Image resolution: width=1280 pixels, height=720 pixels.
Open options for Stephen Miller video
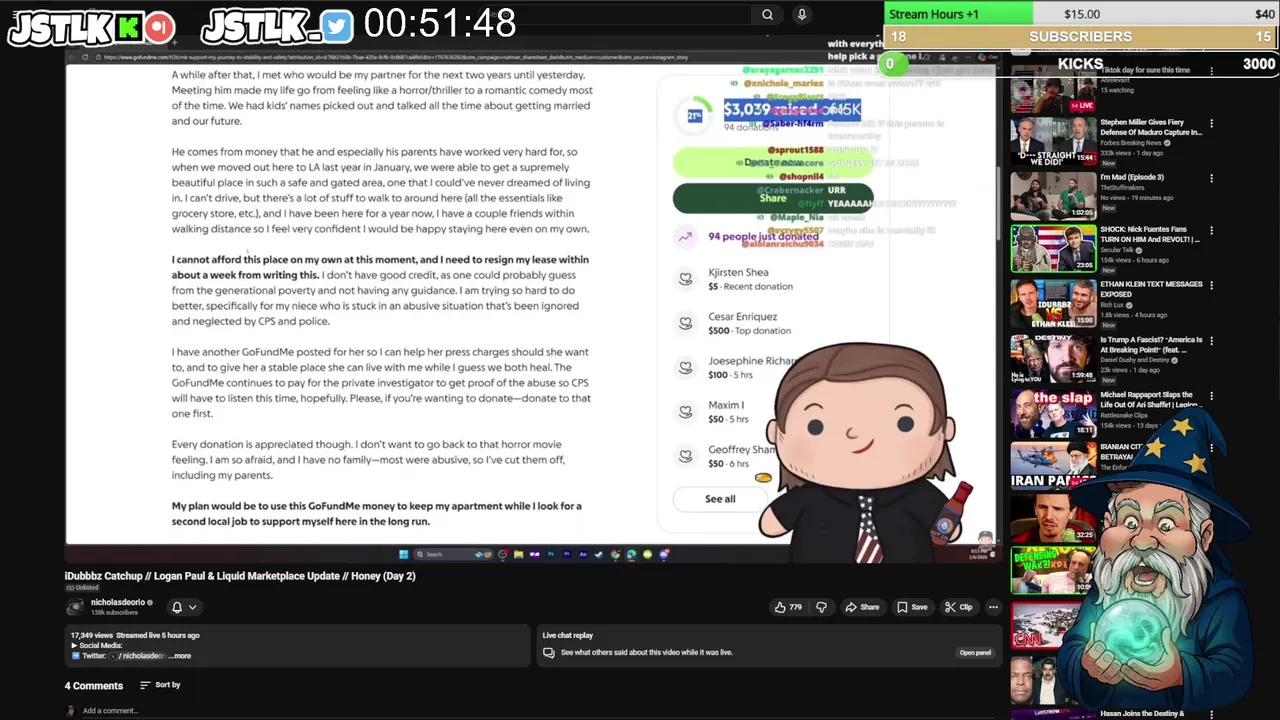(x=1211, y=124)
